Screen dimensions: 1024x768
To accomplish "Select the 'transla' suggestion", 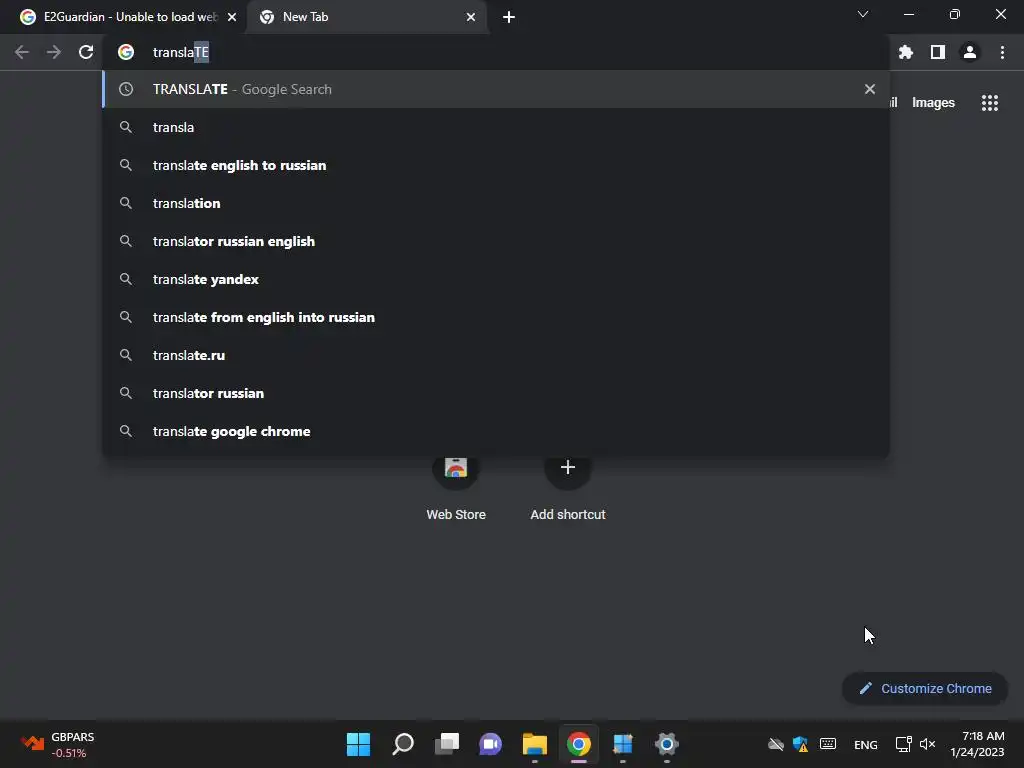I will [496, 127].
